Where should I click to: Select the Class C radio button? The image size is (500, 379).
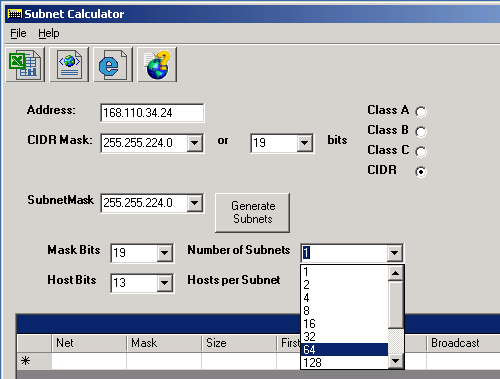421,152
